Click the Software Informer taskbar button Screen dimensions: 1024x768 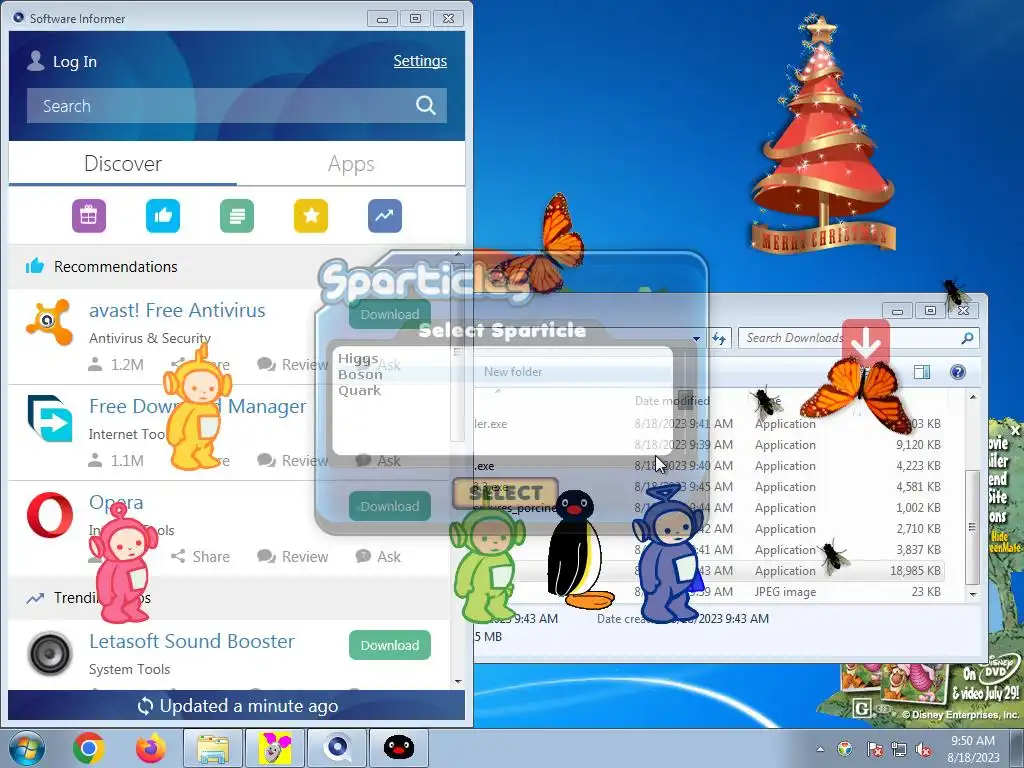[337, 748]
